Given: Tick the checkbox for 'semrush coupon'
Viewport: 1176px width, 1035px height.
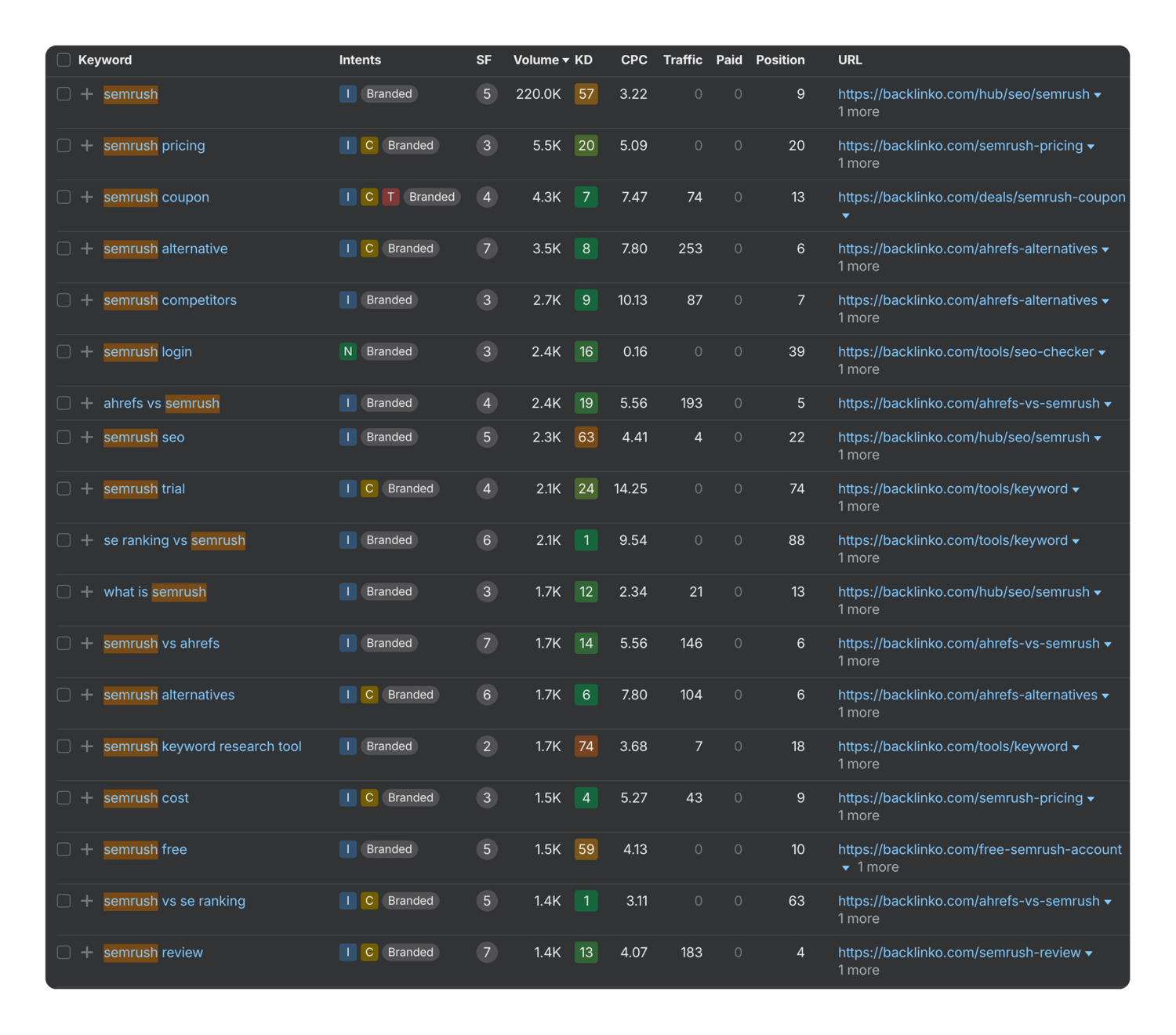Looking at the screenshot, I should pyautogui.click(x=64, y=198).
